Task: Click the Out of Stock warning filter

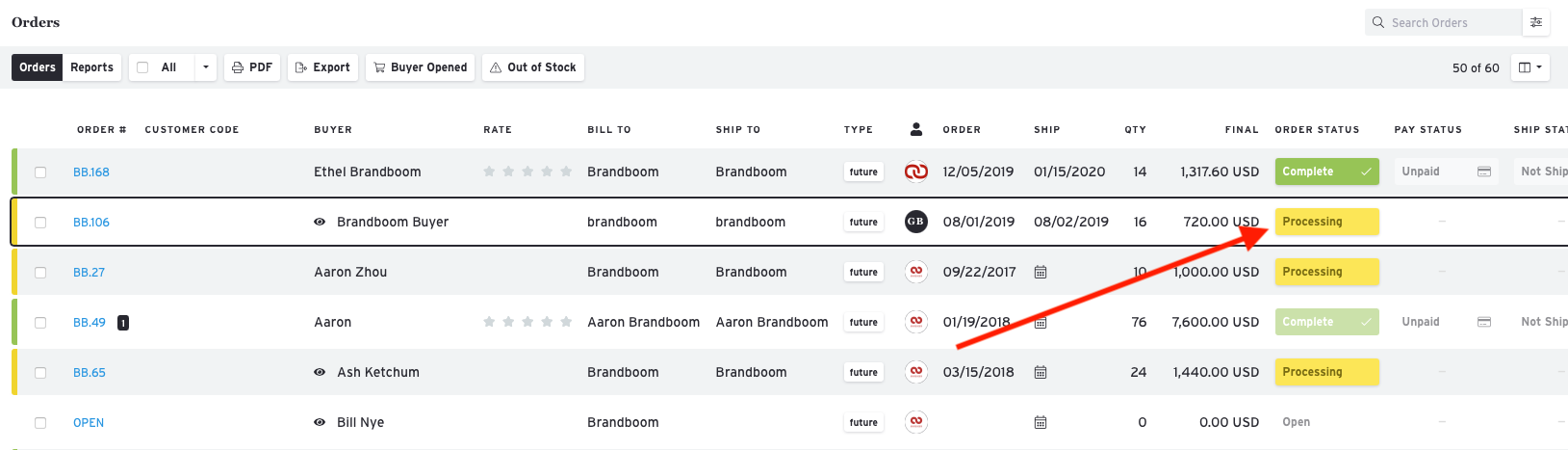Action: [x=532, y=67]
